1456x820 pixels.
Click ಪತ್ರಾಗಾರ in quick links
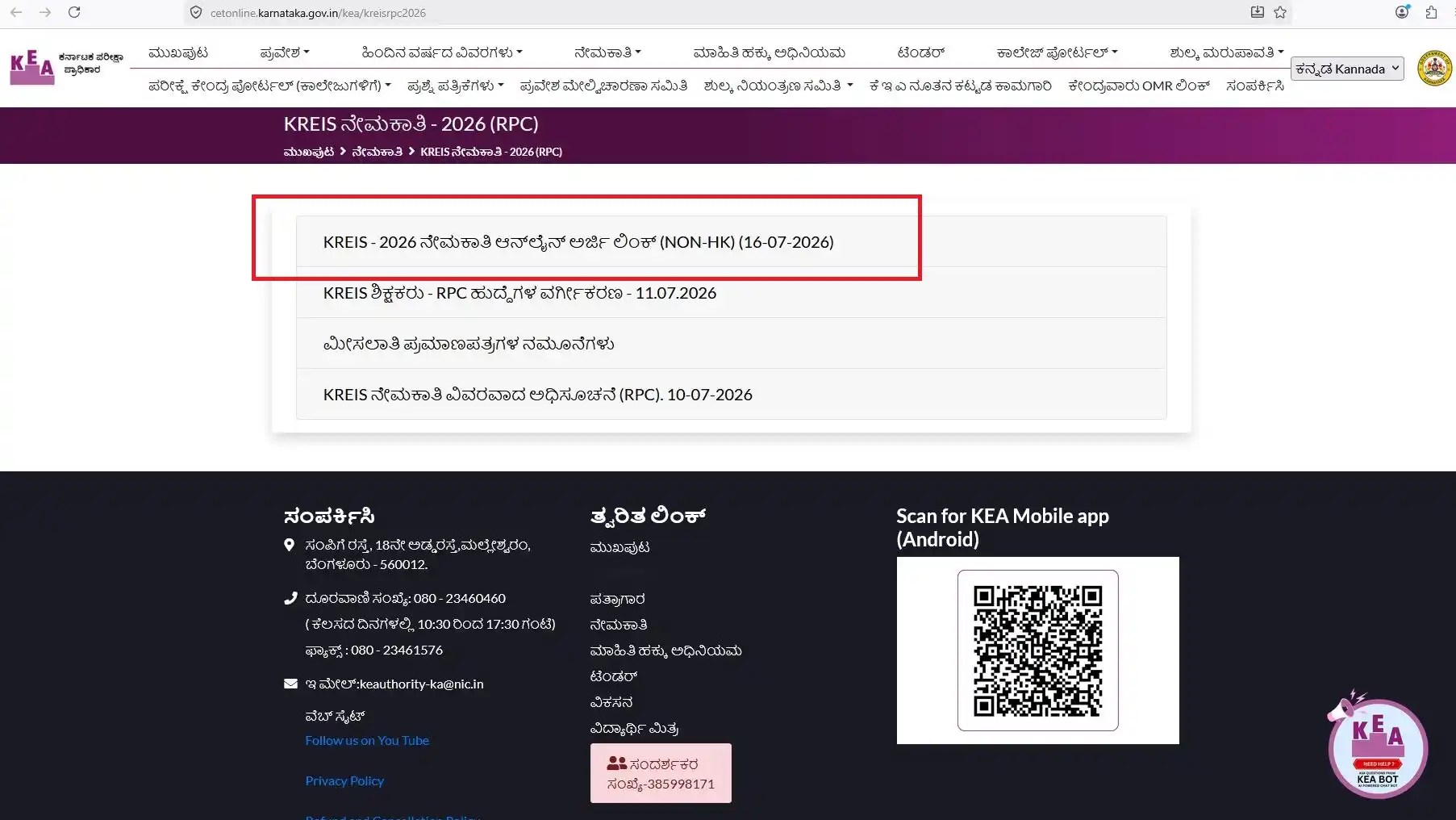(x=617, y=599)
